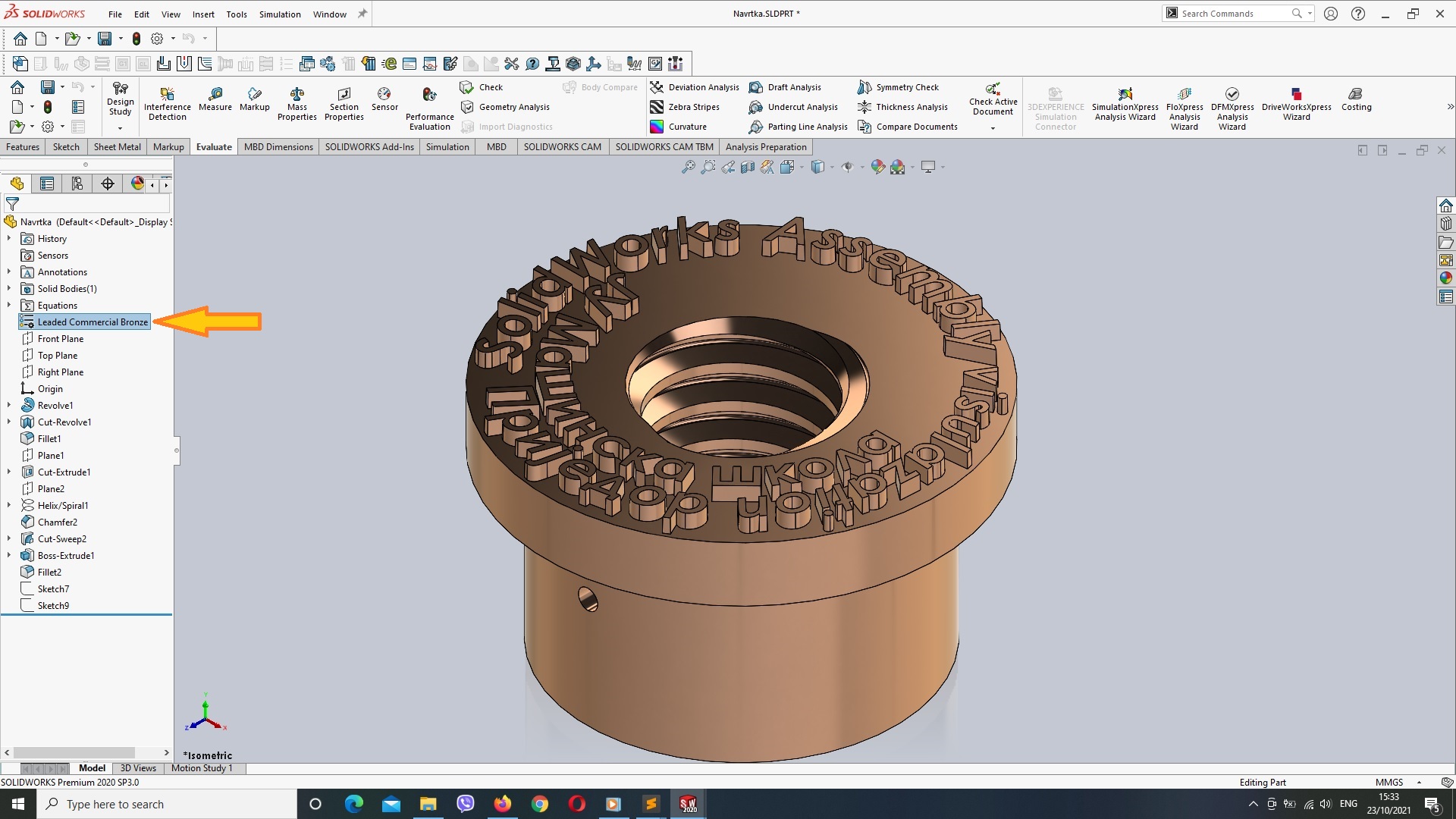Launch Performance Evaluation
This screenshot has height=819, width=1456.
(x=429, y=108)
